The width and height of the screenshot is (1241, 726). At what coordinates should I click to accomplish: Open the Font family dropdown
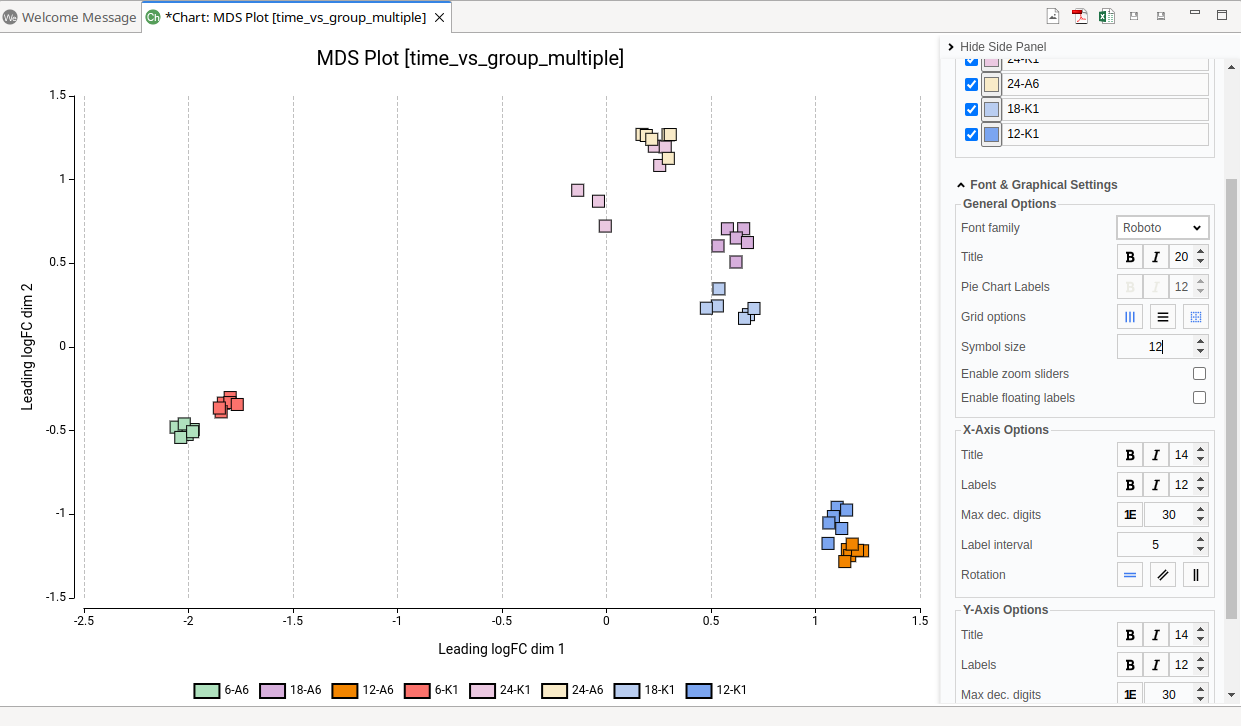point(1162,228)
